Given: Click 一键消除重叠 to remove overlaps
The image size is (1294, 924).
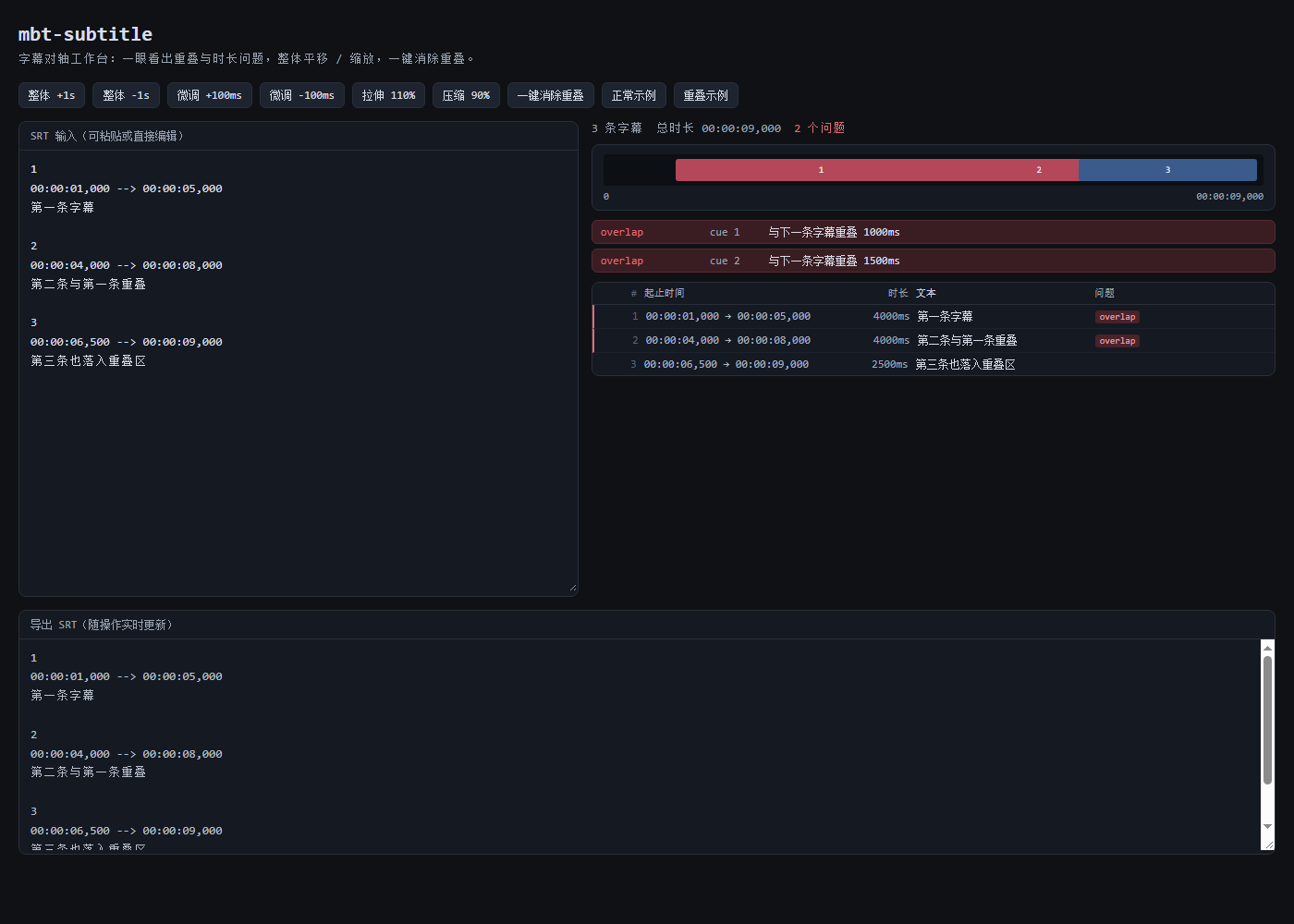Looking at the screenshot, I should tap(551, 95).
